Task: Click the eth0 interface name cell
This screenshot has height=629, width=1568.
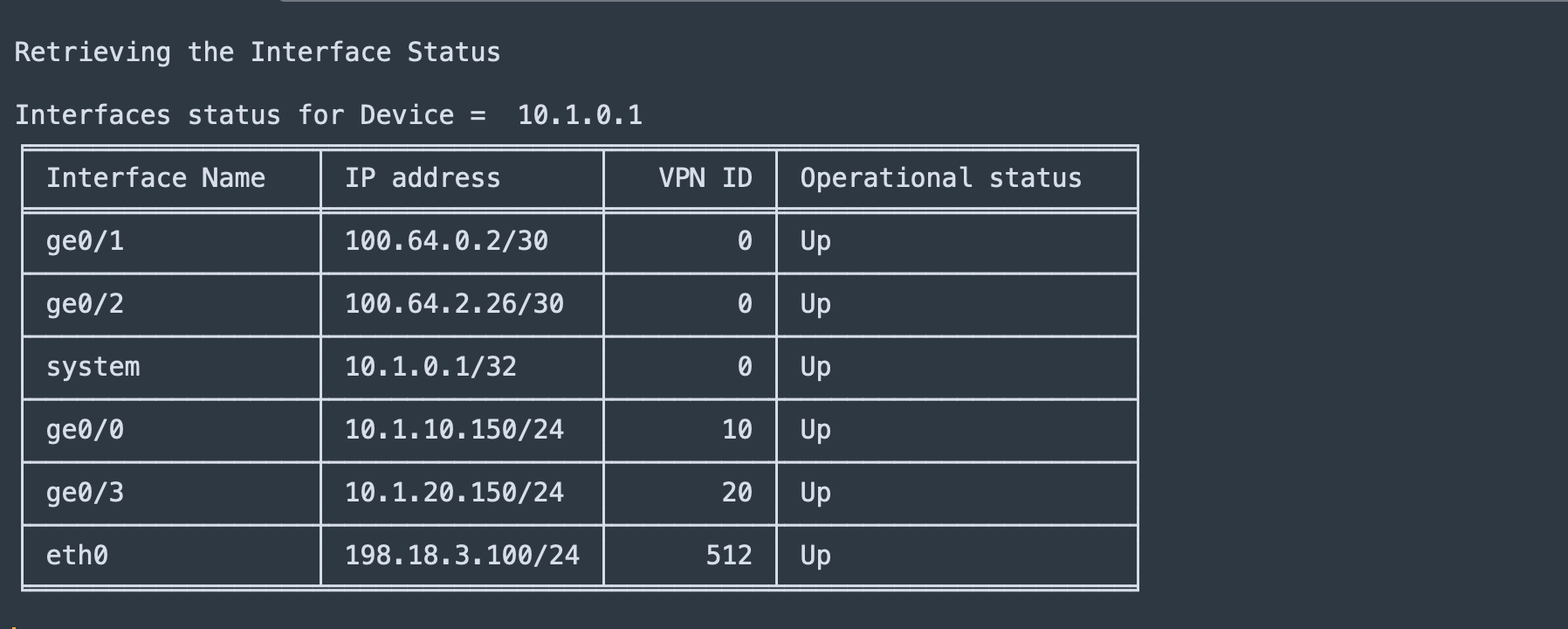Action: click(x=77, y=556)
